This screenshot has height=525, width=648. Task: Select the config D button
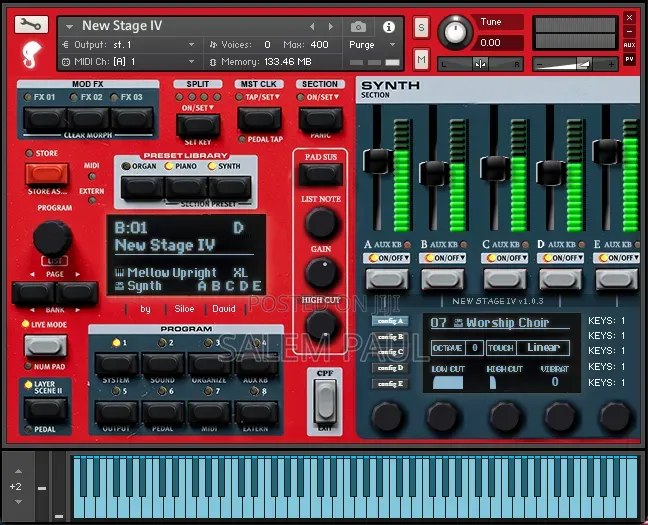390,368
